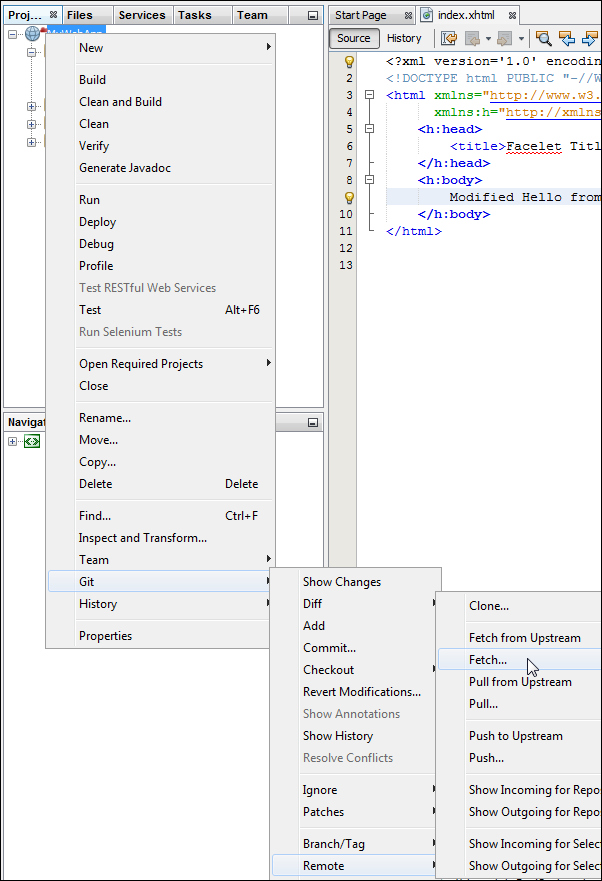
Task: Switch to the Services tab
Action: point(142,15)
